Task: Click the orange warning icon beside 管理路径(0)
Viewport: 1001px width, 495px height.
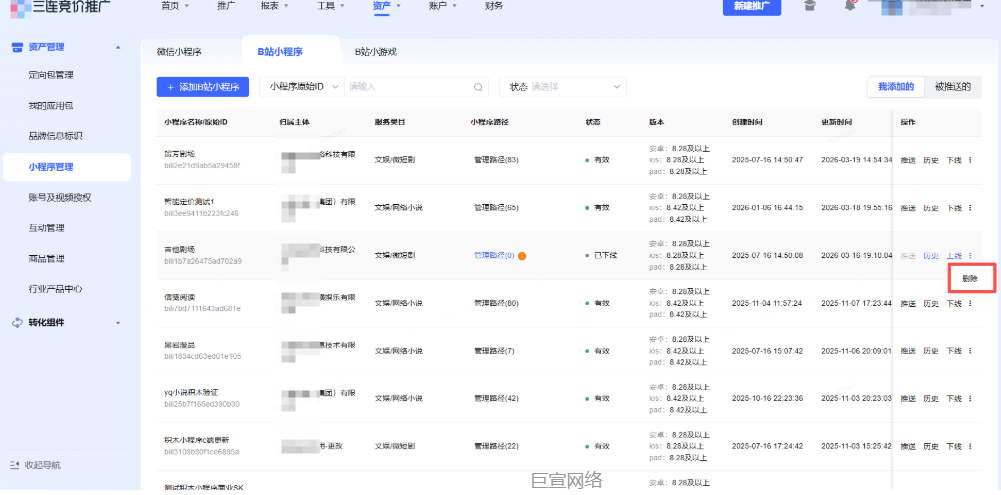Action: (x=522, y=255)
